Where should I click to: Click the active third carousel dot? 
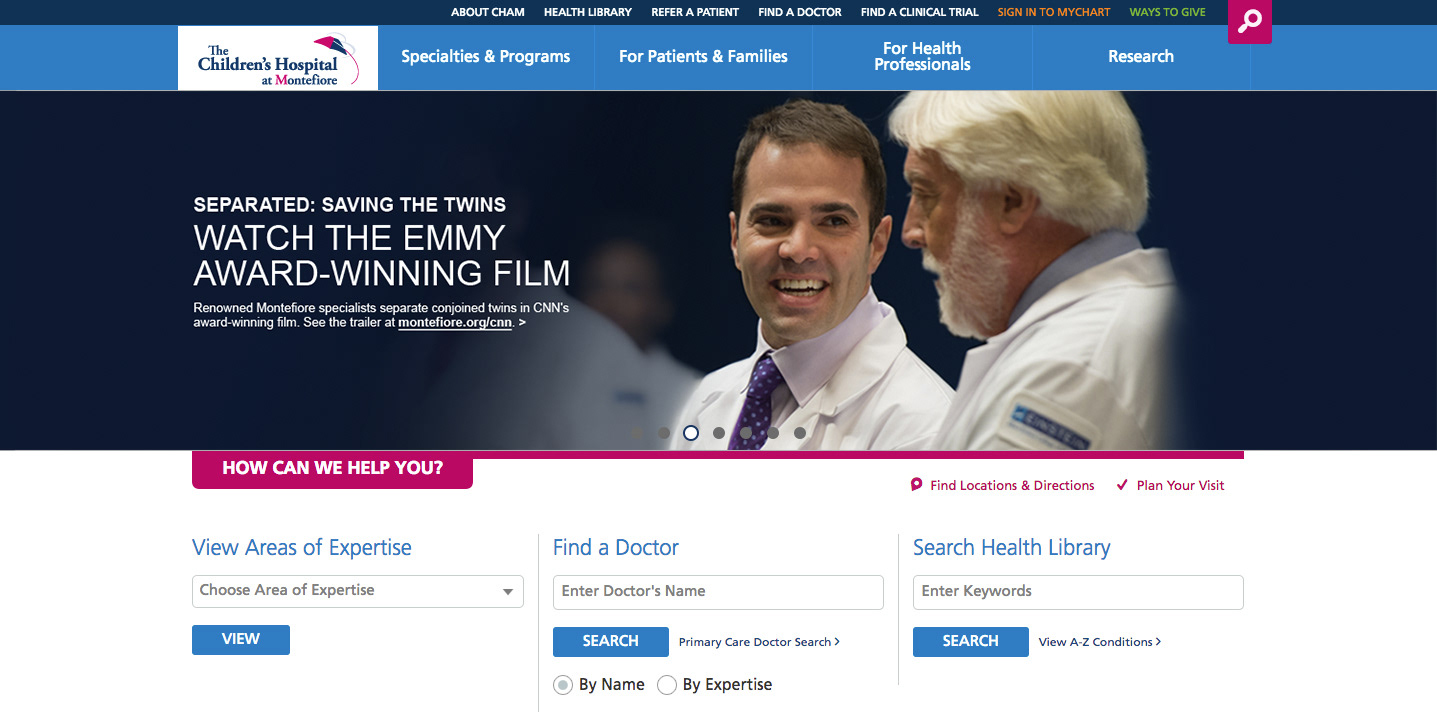[691, 433]
